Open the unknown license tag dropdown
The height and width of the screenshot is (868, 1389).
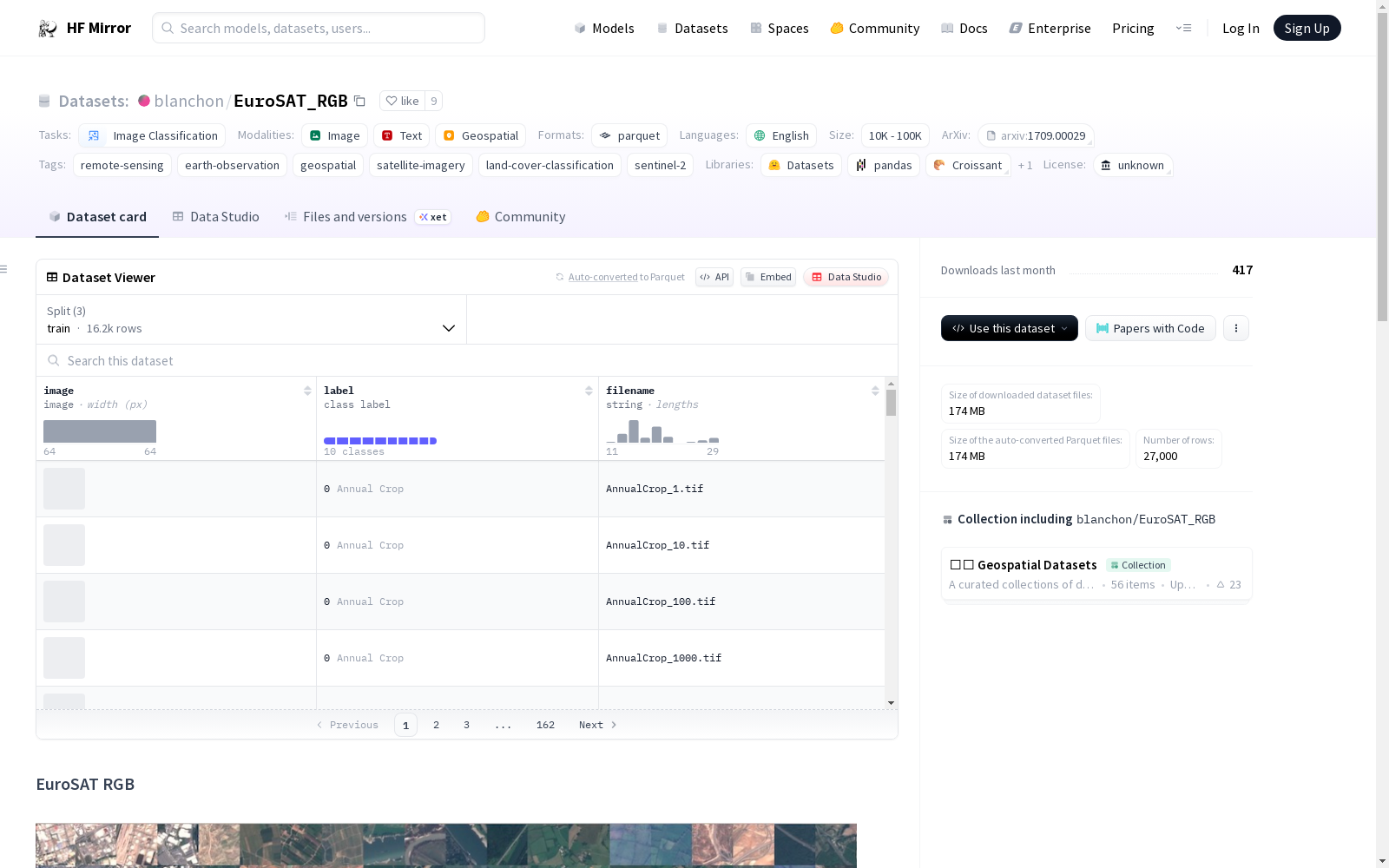1133,165
